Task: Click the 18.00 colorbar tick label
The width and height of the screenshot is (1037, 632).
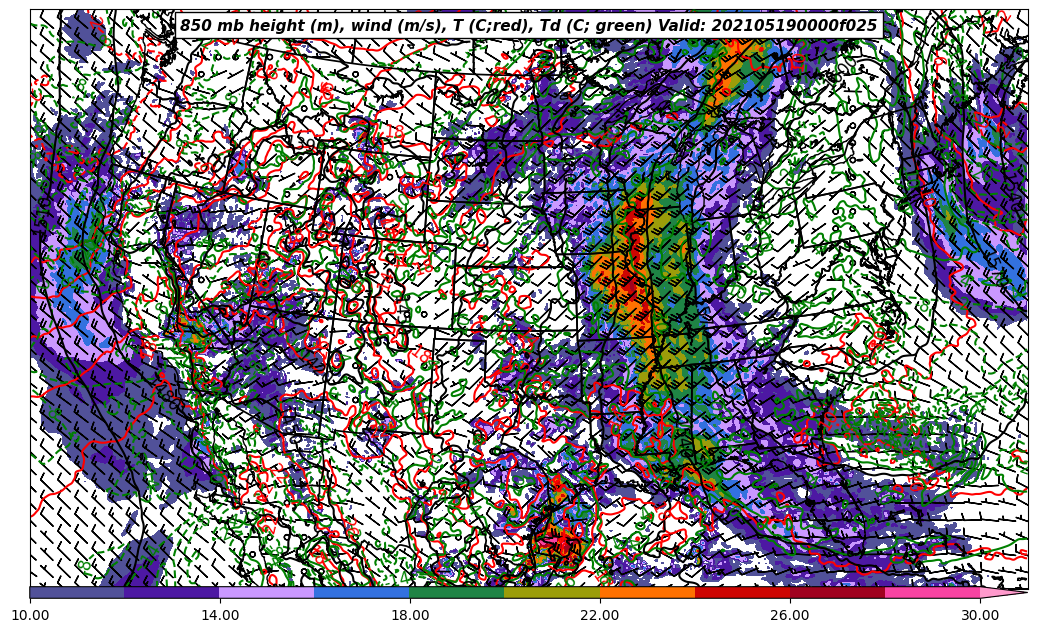Action: point(410,615)
